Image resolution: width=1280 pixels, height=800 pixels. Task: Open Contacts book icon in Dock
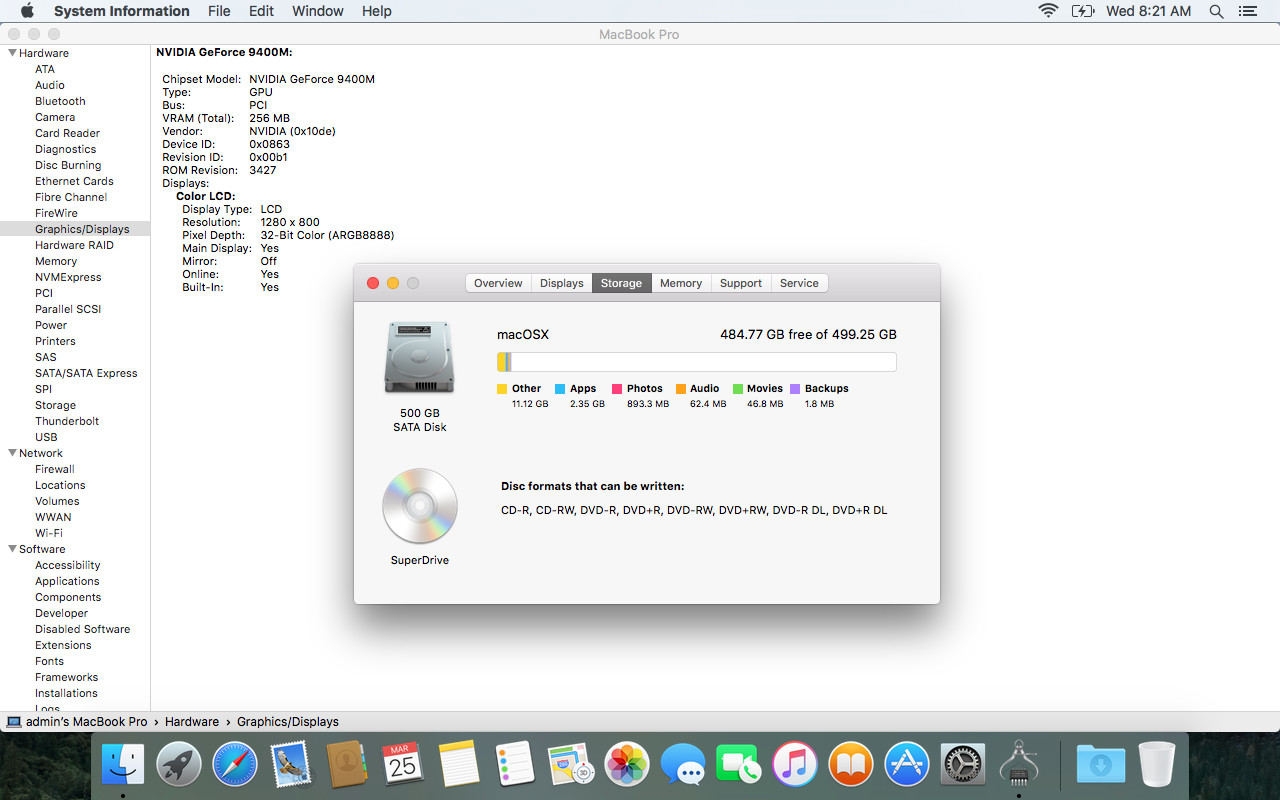(347, 765)
